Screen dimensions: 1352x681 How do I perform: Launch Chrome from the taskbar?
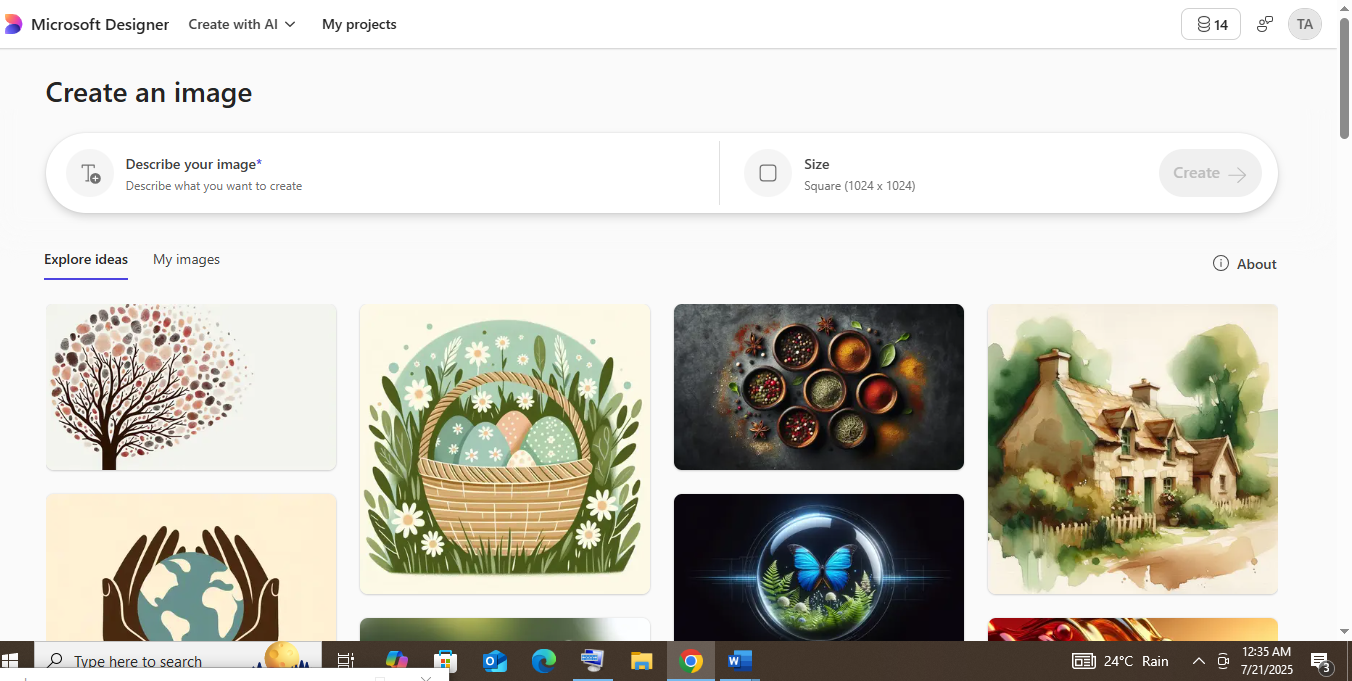[x=690, y=661]
